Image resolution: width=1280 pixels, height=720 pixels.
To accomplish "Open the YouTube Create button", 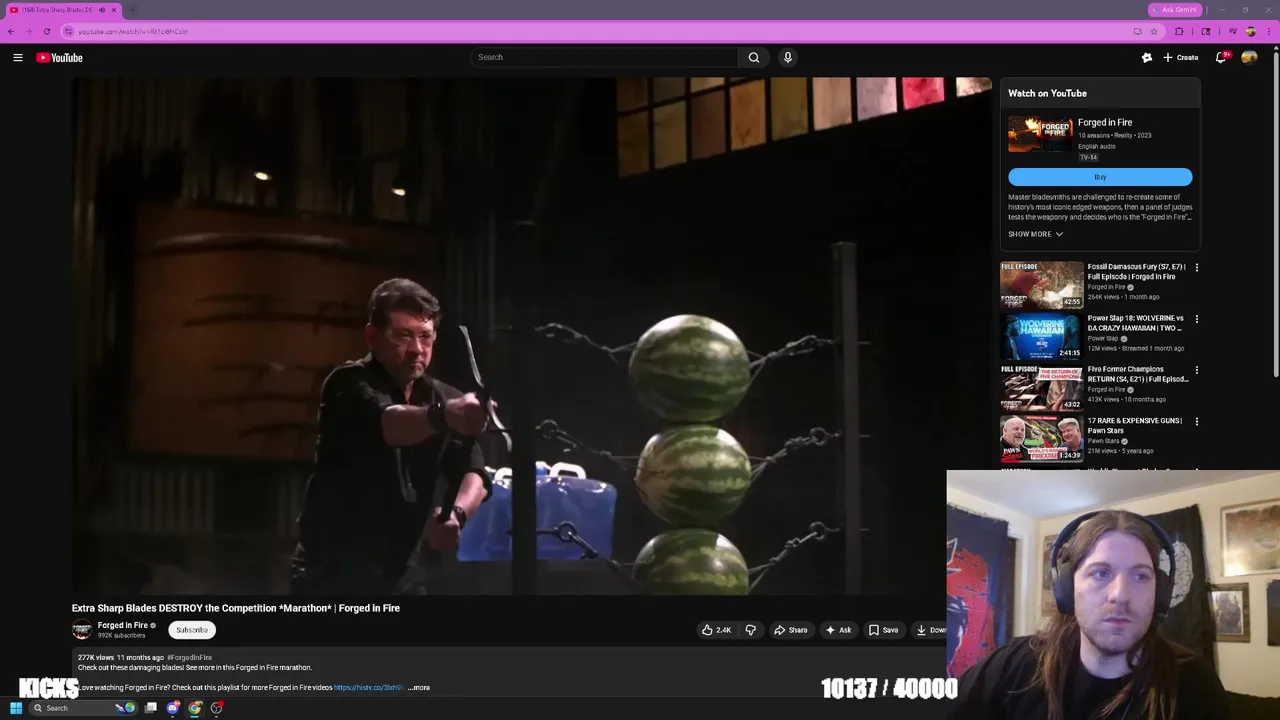I will pos(1181,58).
